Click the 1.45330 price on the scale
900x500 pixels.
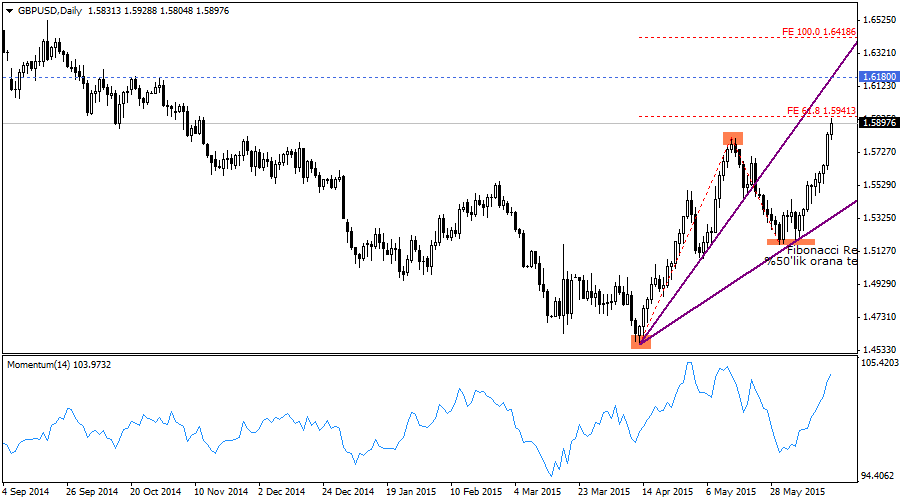click(878, 349)
